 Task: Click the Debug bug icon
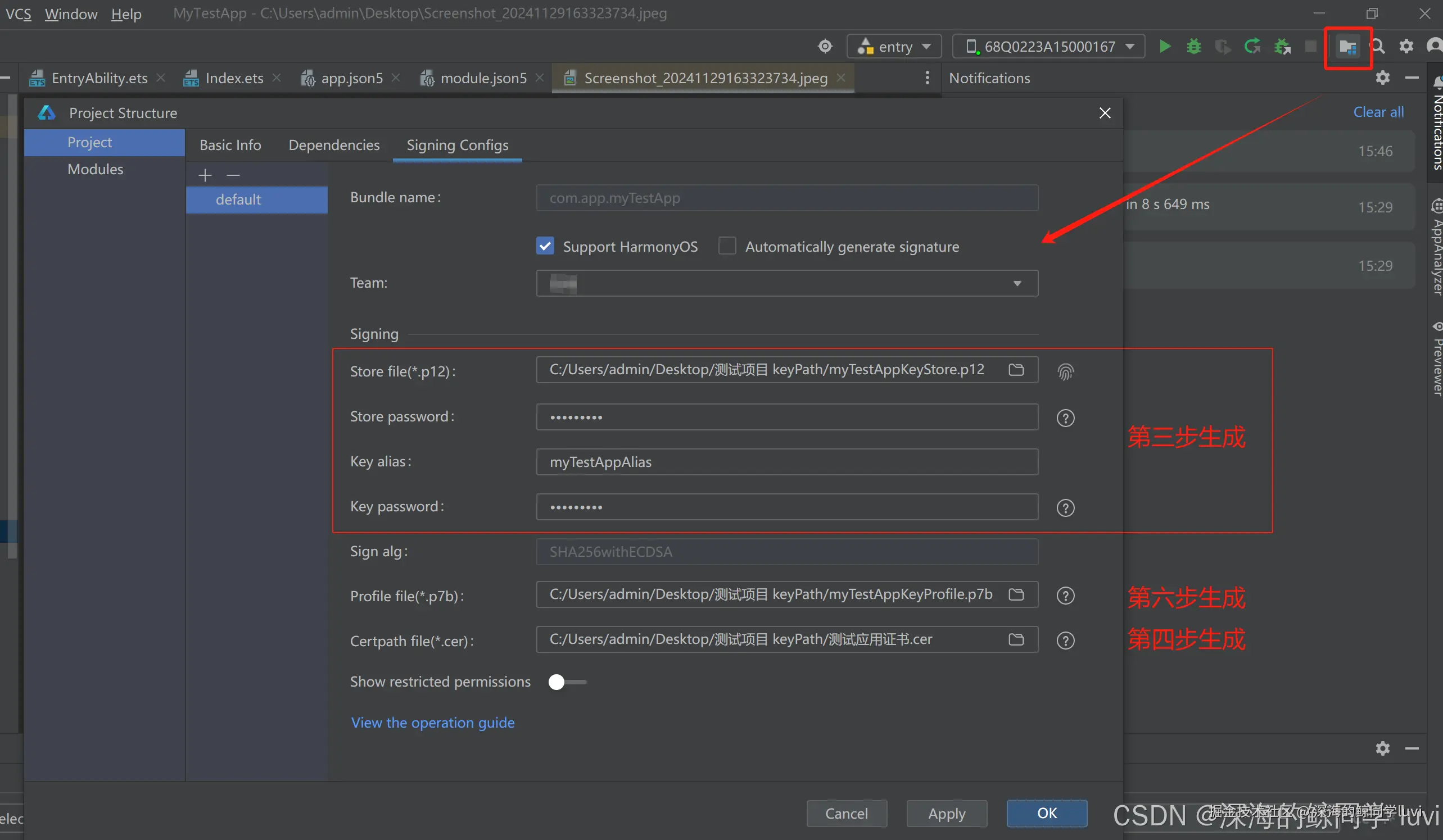pos(1194,46)
